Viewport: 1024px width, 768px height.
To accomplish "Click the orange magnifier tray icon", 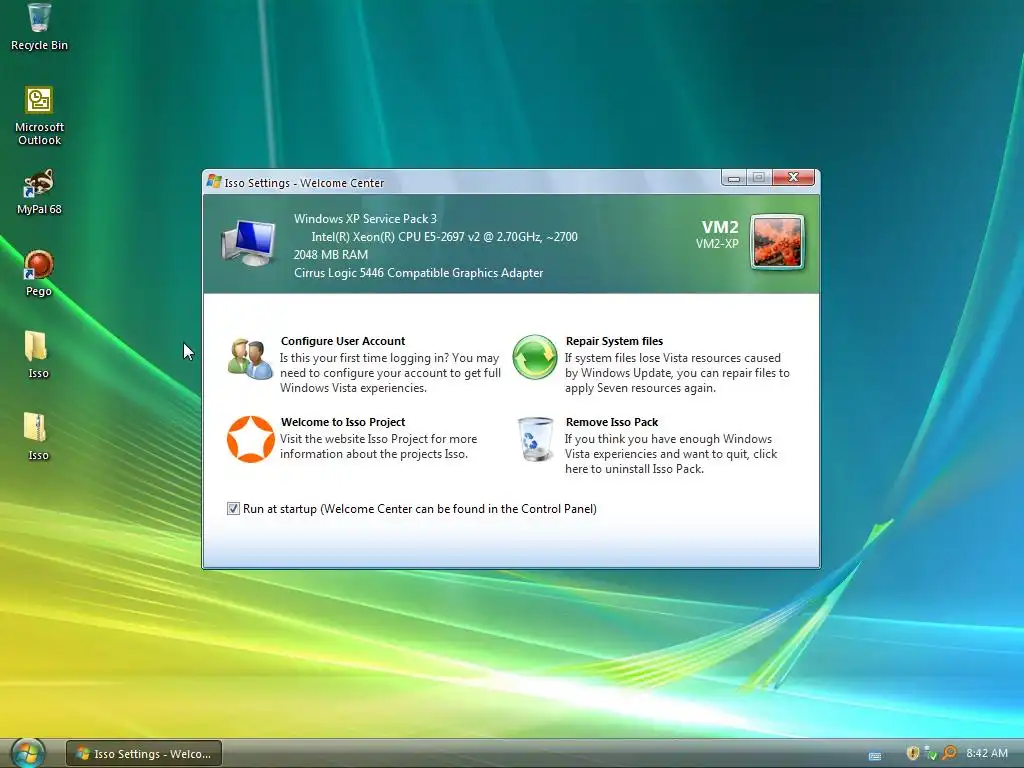I will click(x=949, y=753).
